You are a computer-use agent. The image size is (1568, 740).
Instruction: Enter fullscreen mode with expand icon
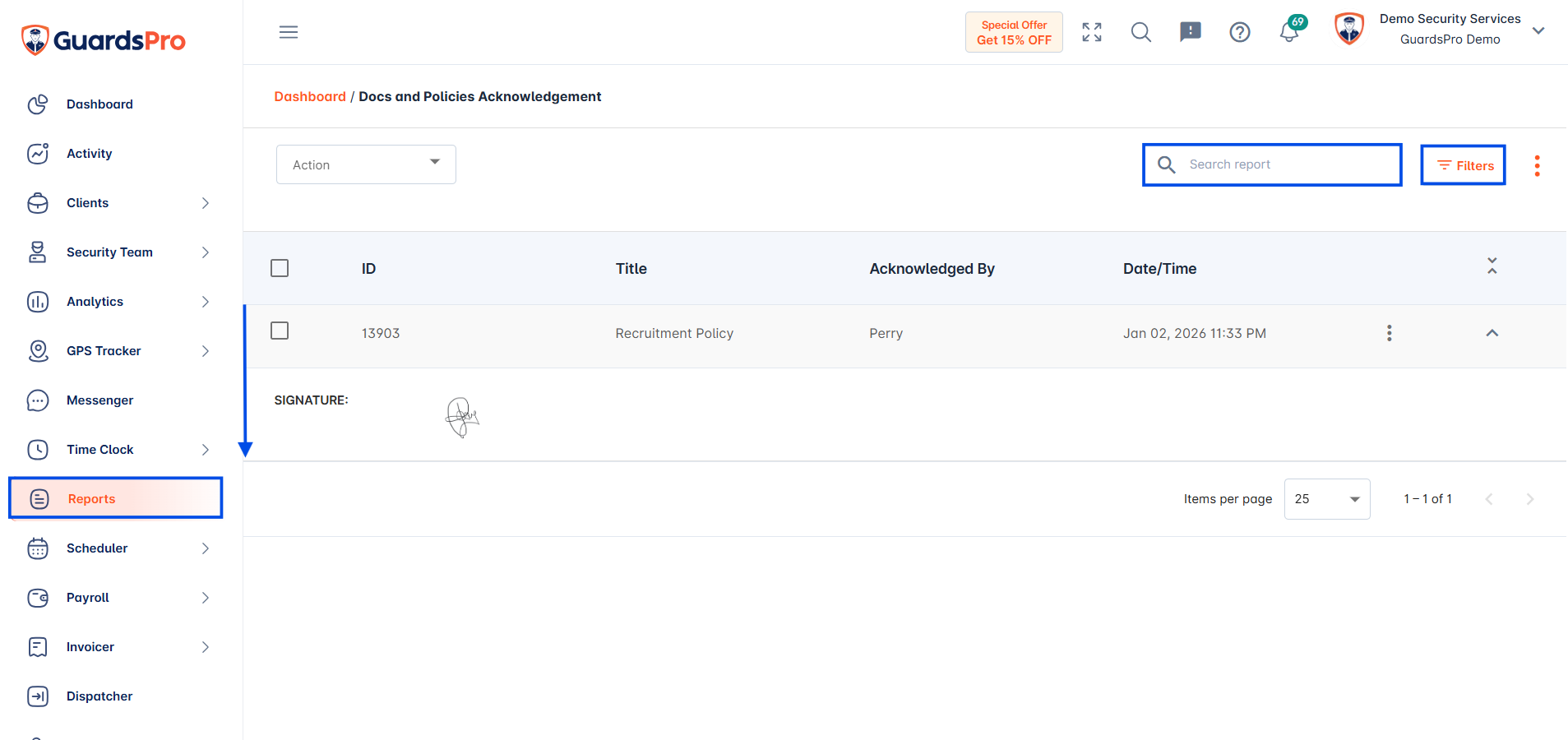coord(1092,32)
